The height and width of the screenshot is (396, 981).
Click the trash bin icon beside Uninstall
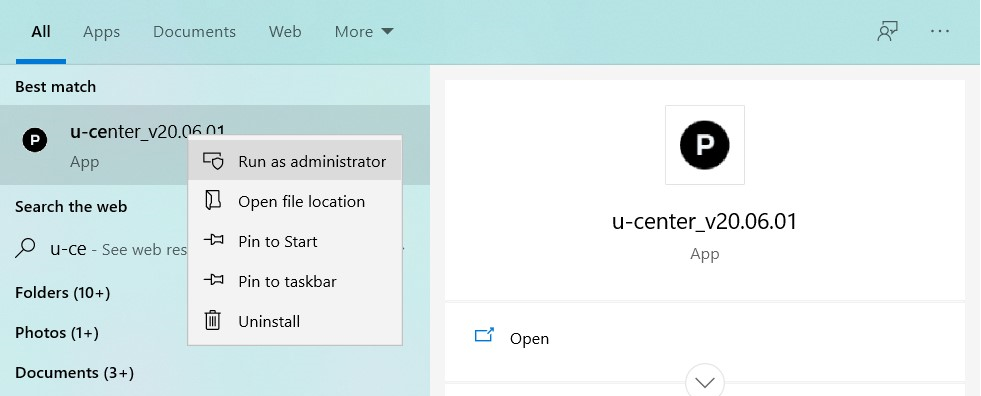(x=213, y=320)
